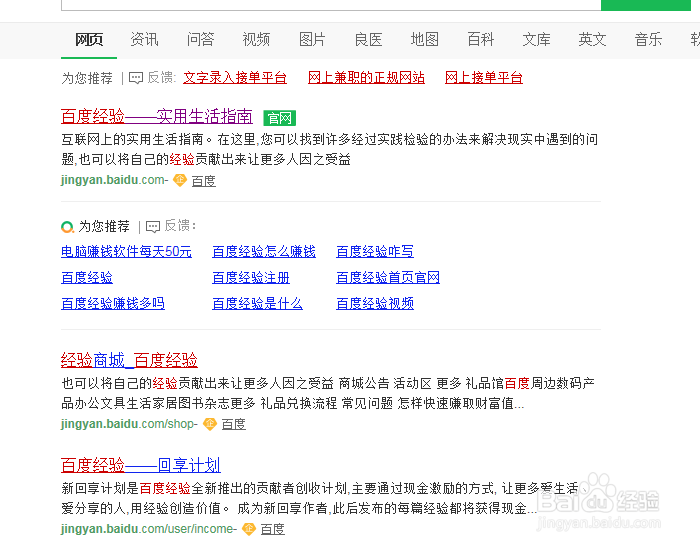The width and height of the screenshot is (700, 548).
Task: Open related search 百度经验是什么
Action: click(x=257, y=303)
